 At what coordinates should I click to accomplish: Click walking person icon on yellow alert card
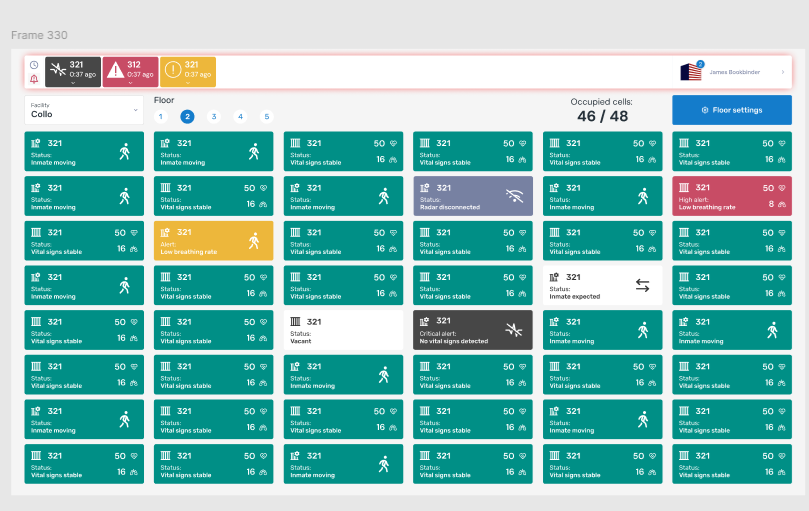point(254,241)
